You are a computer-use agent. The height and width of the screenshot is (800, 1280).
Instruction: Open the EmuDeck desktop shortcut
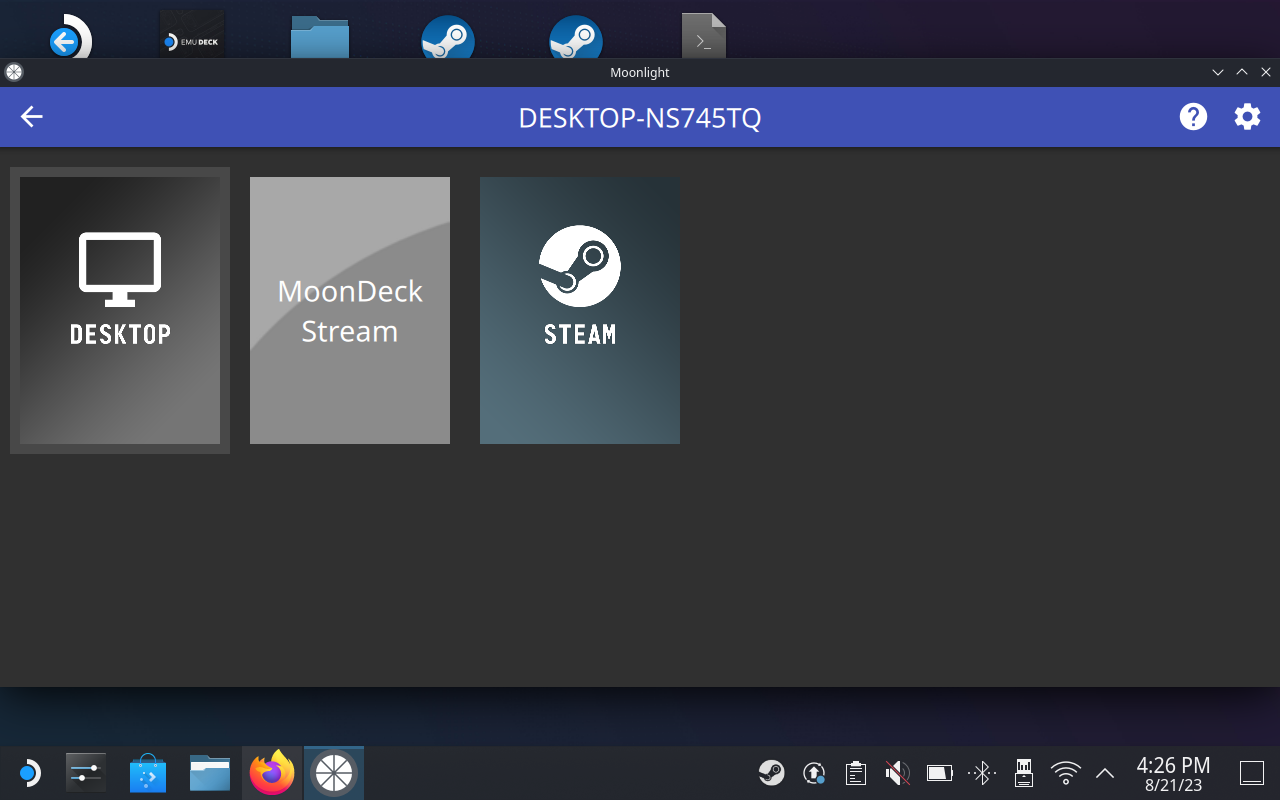(x=192, y=36)
